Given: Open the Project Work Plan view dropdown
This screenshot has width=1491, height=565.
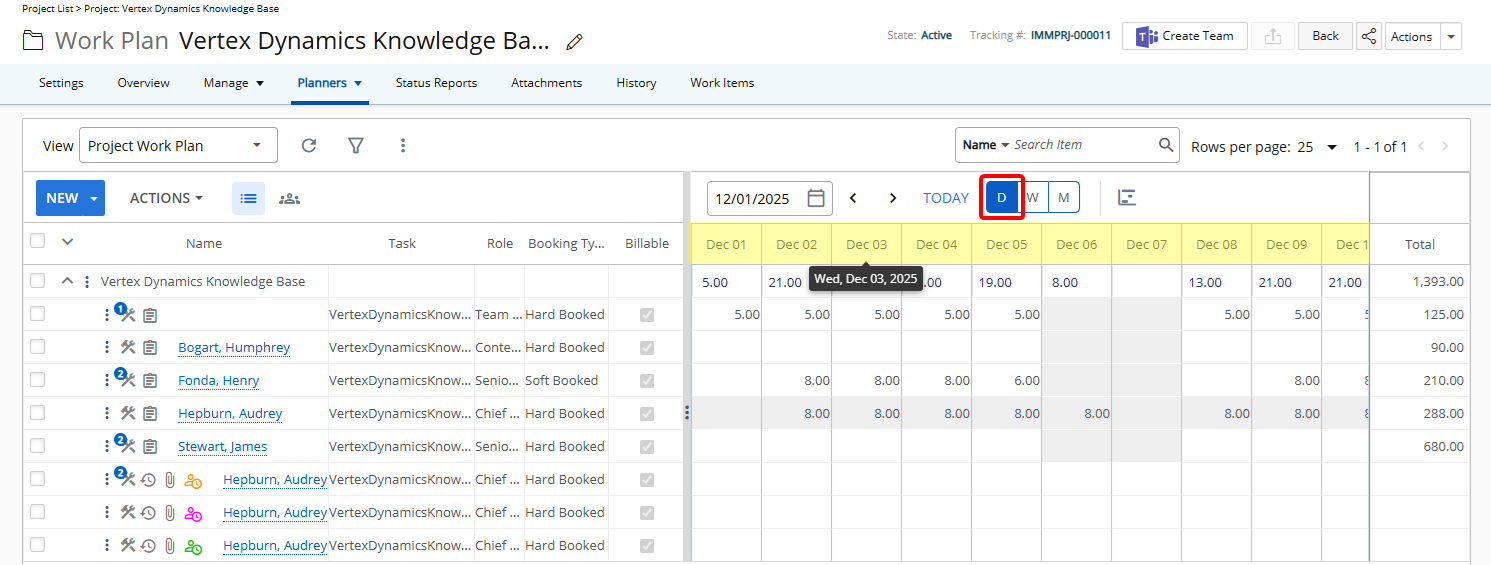Looking at the screenshot, I should 178,146.
